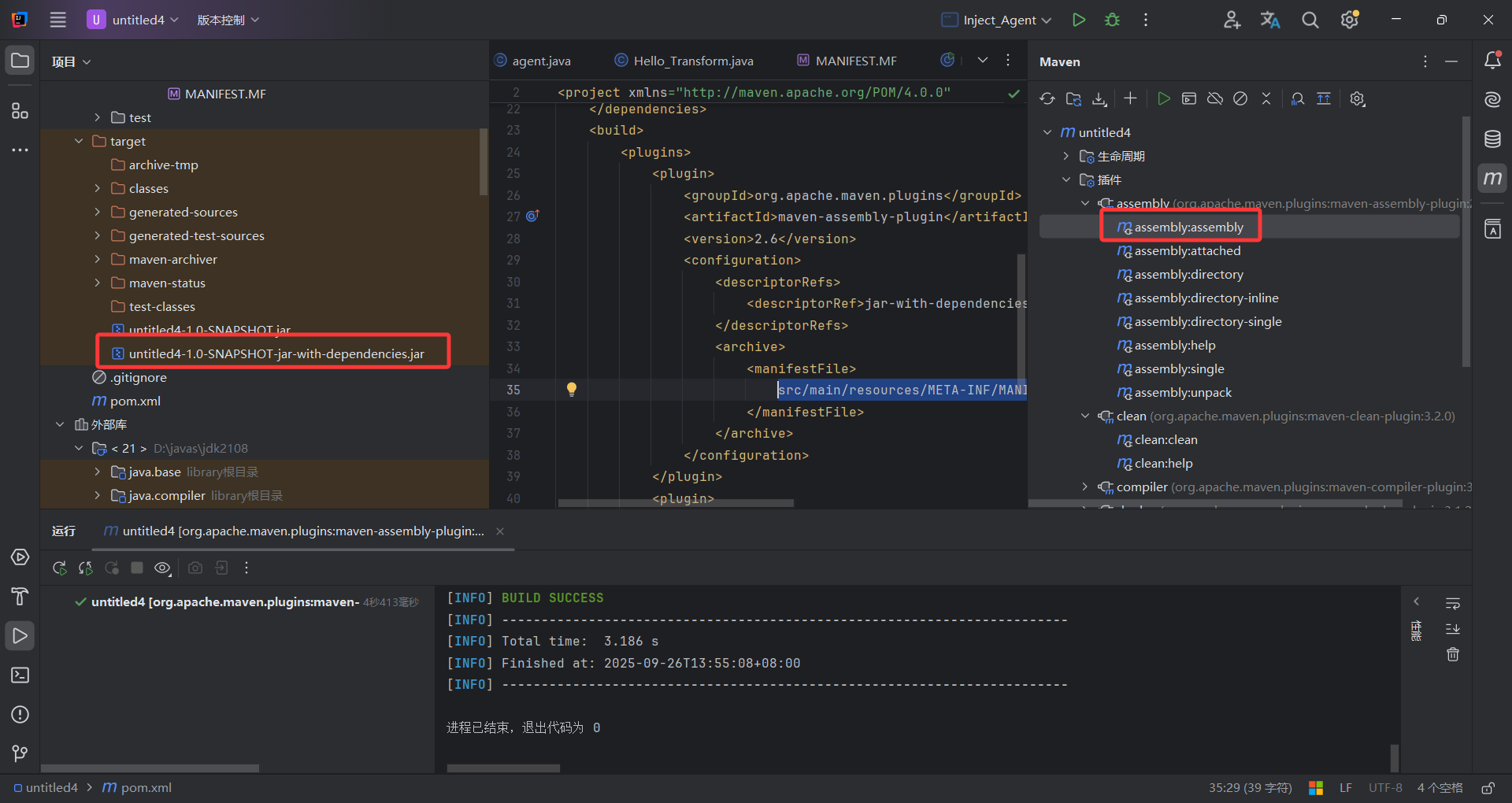Screen dimensions: 1512x803
Task: Download sources and documentation
Action: [1099, 98]
